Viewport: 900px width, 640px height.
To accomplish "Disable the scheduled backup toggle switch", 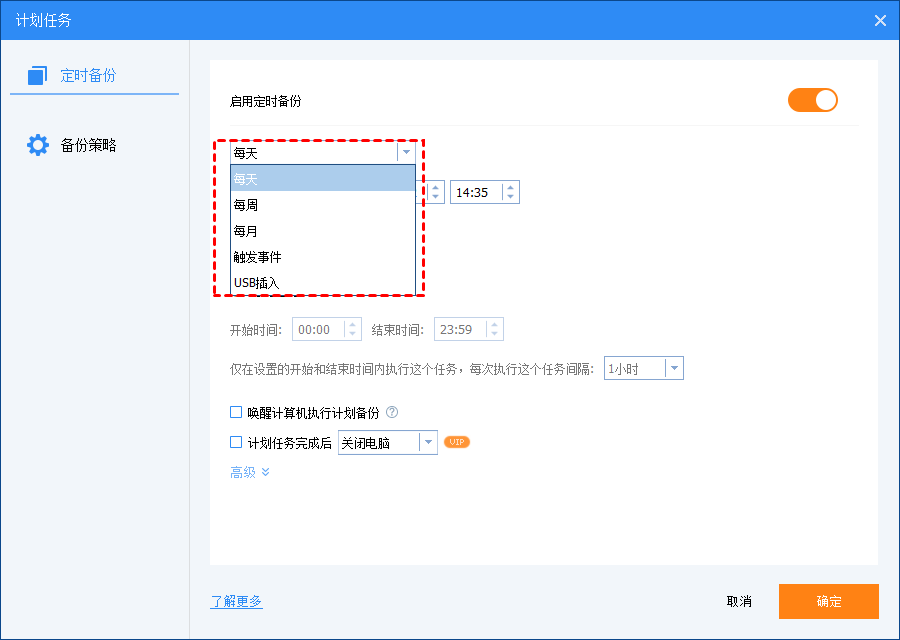I will [812, 100].
